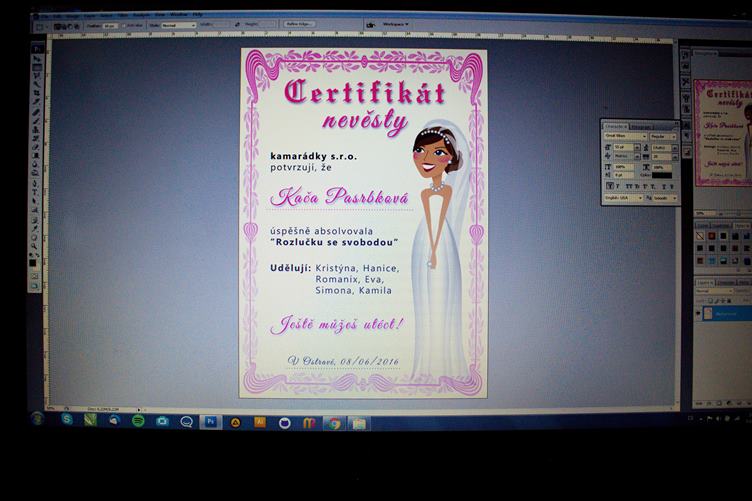Select the Eyedropper tool
This screenshot has width=752, height=501.
35,227
